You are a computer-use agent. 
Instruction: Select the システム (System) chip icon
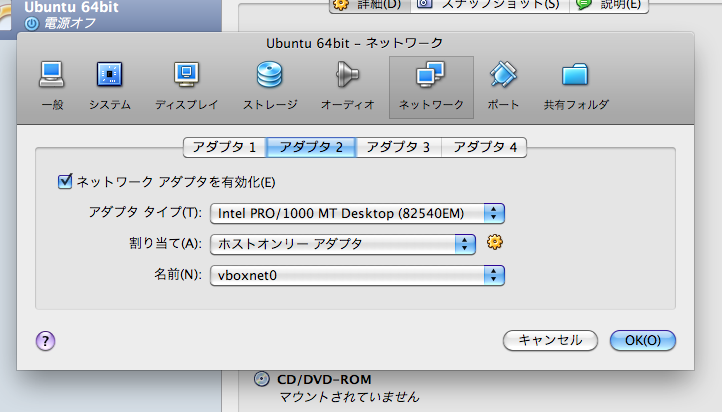click(109, 83)
